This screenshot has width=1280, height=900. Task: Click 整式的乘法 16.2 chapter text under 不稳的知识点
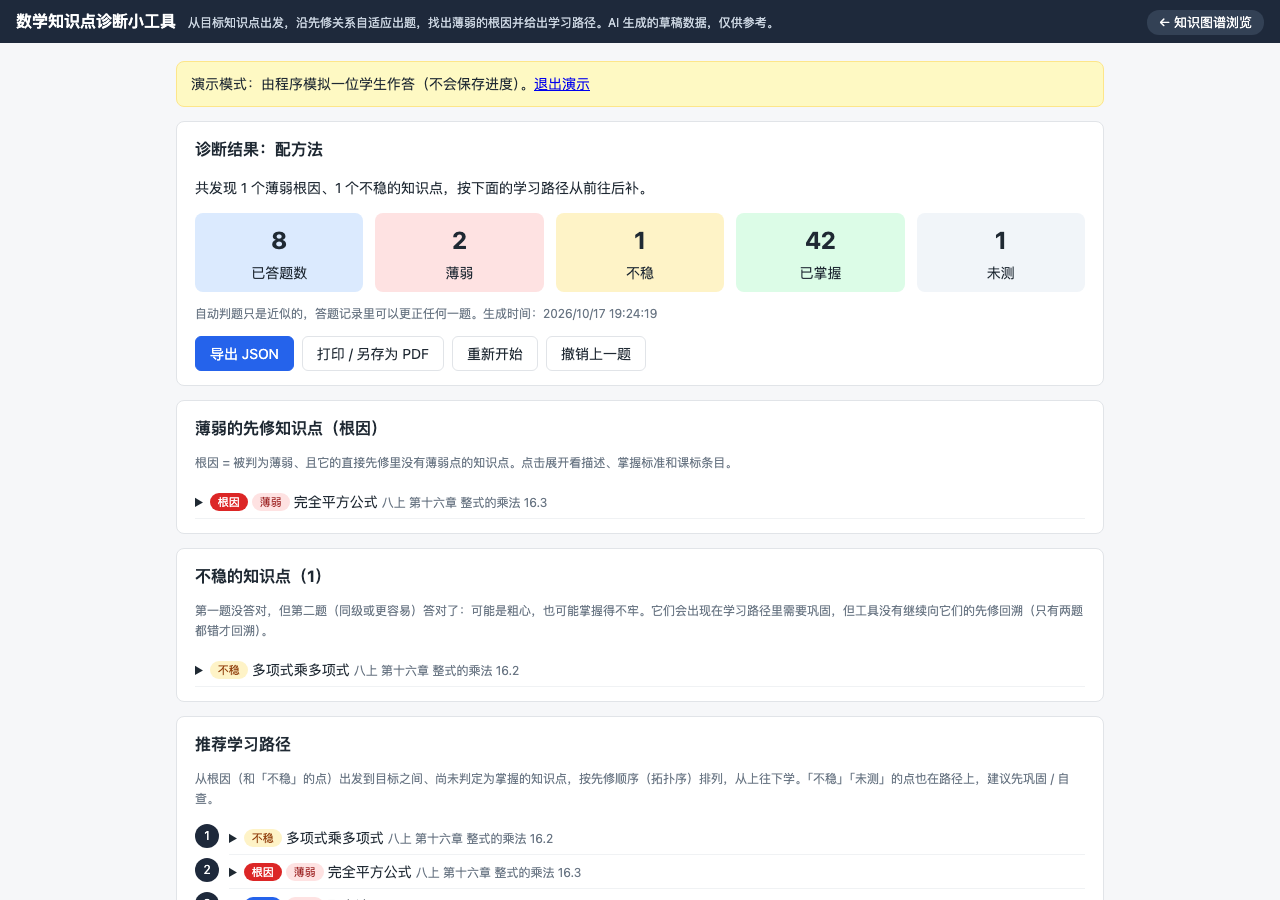point(476,670)
